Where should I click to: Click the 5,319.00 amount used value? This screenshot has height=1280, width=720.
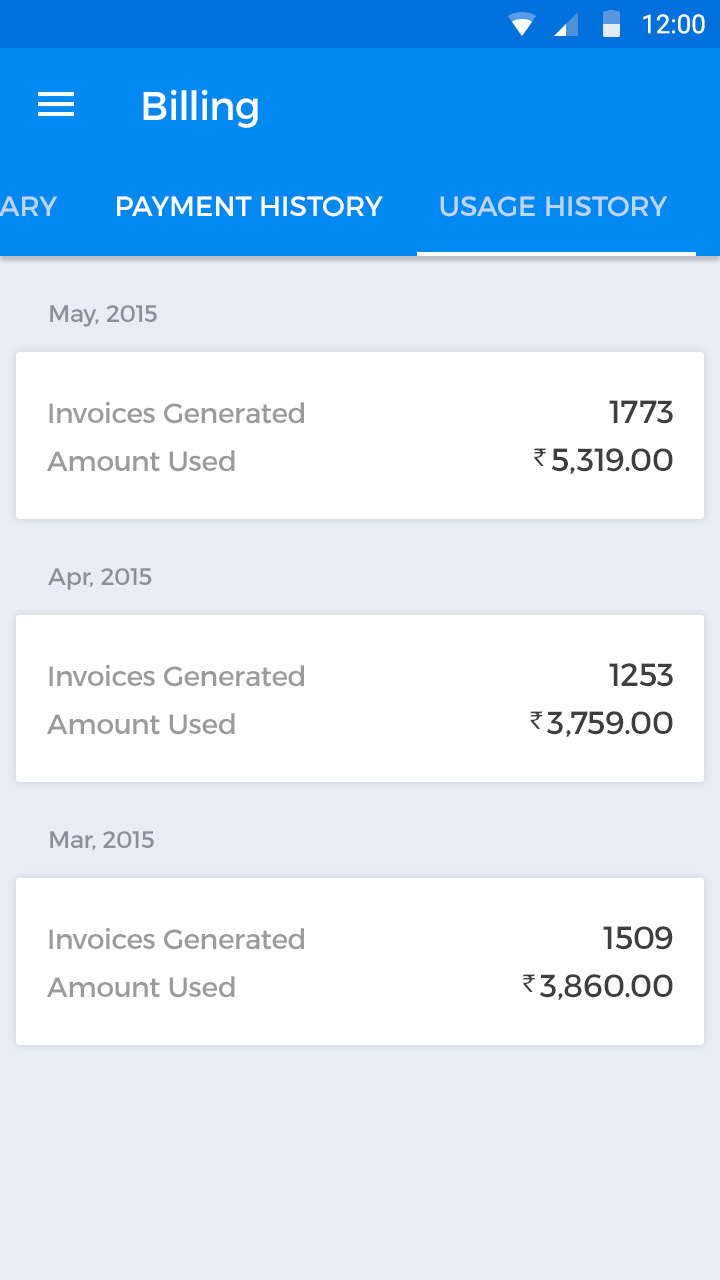[612, 461]
